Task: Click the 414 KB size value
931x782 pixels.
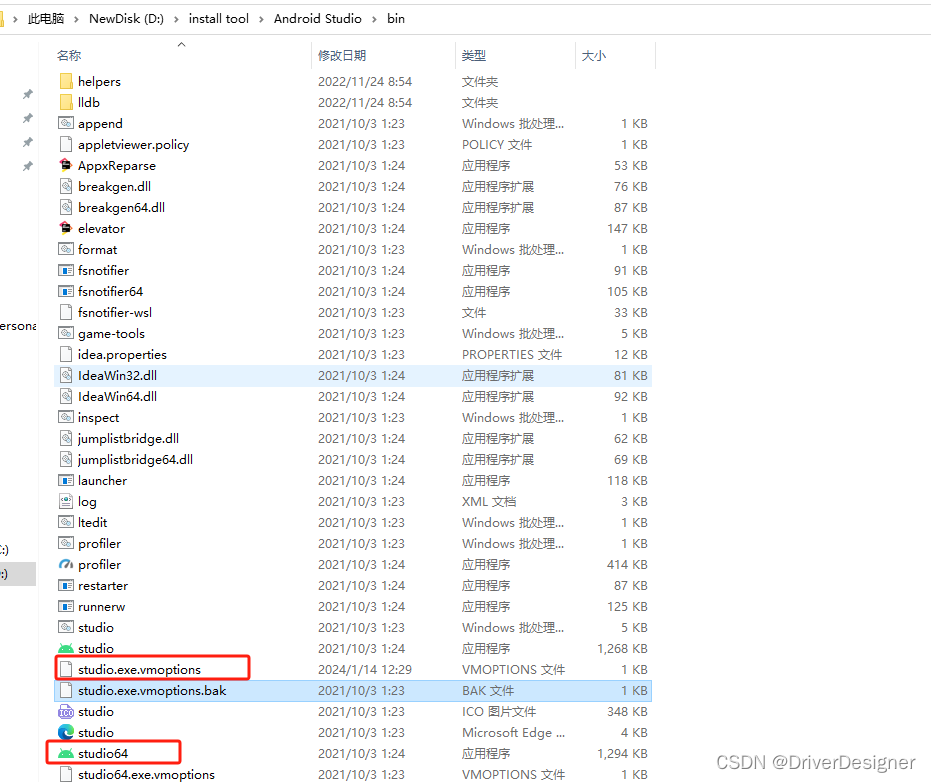Action: 627,564
